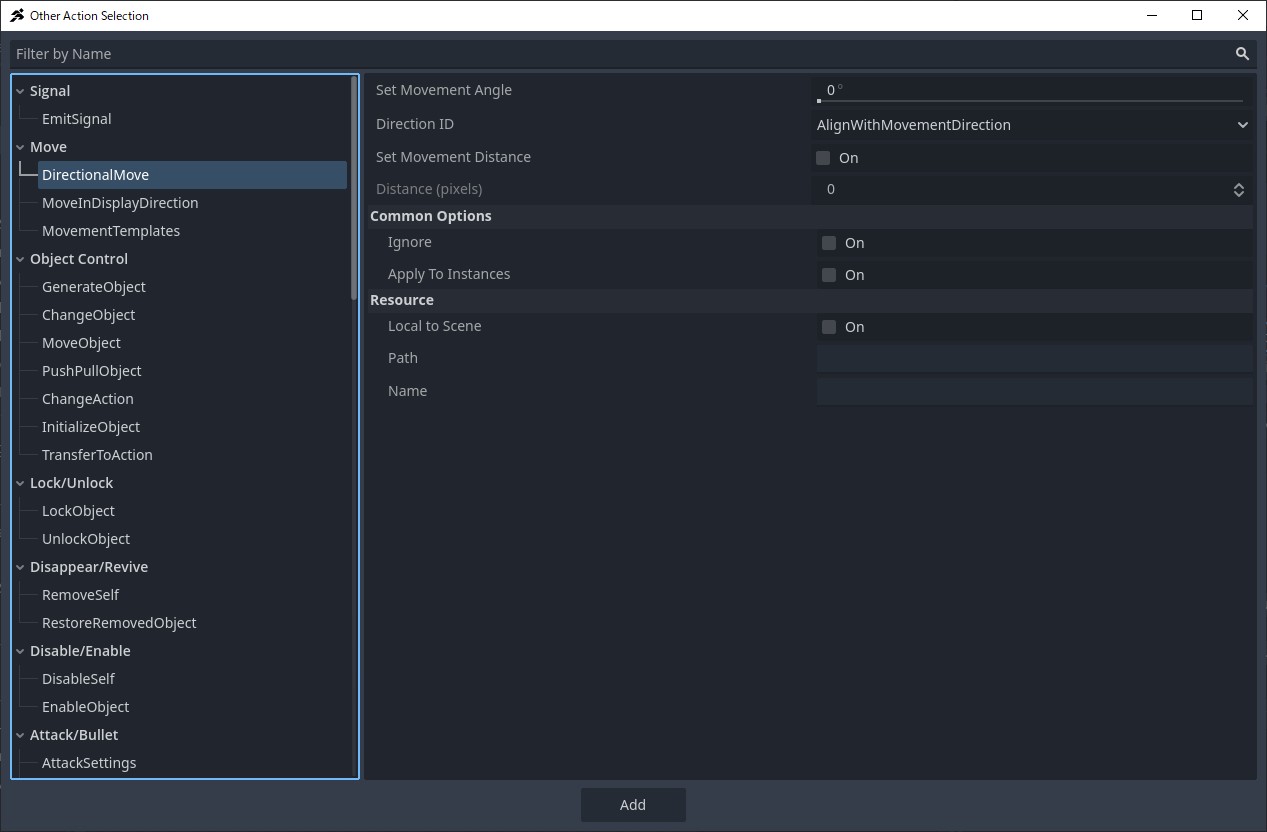Toggle Apply To Instances checkbox
1267x832 pixels.
(x=829, y=275)
